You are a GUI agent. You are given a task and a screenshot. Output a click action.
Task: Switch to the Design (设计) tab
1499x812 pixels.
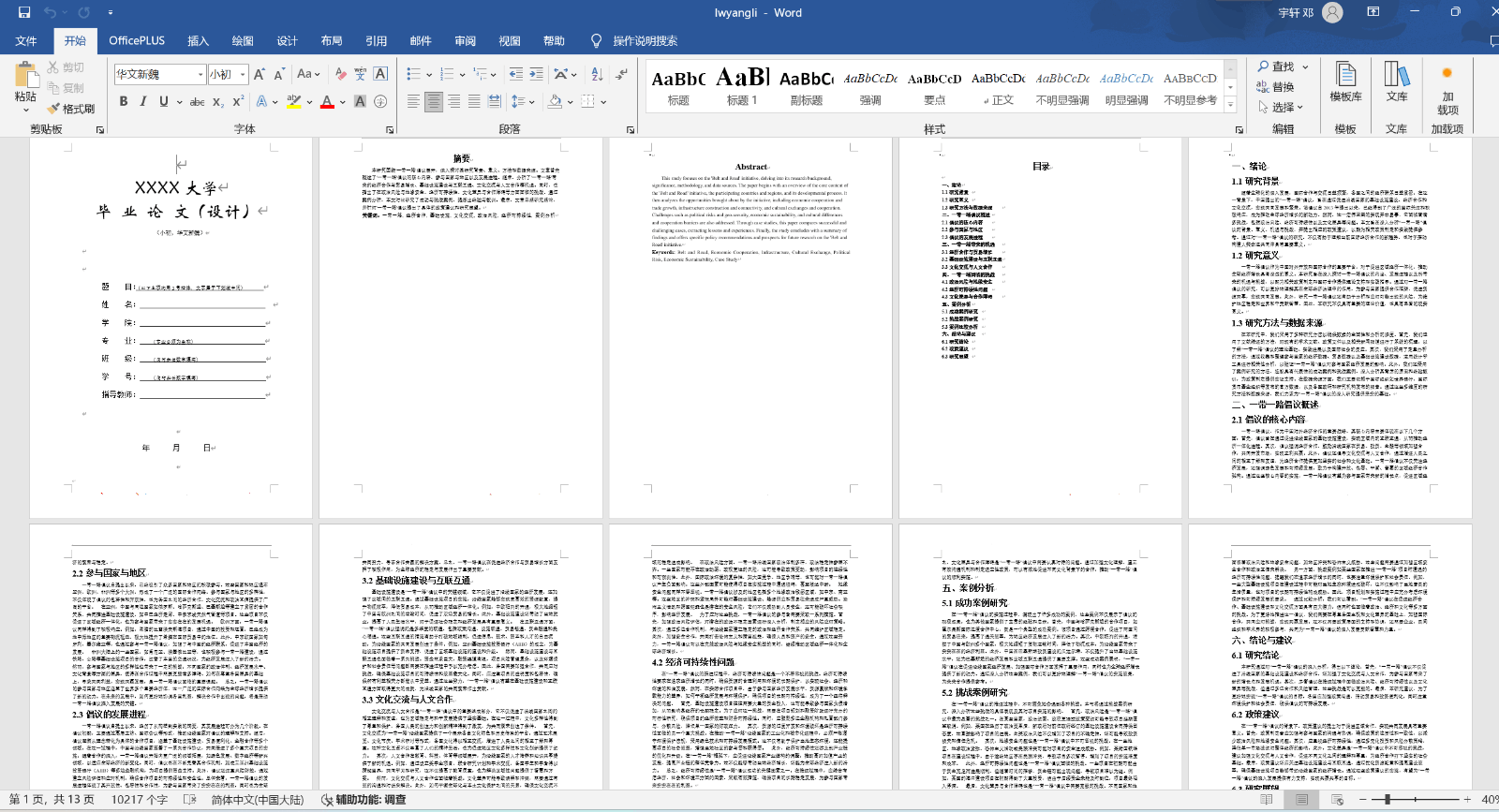[287, 40]
